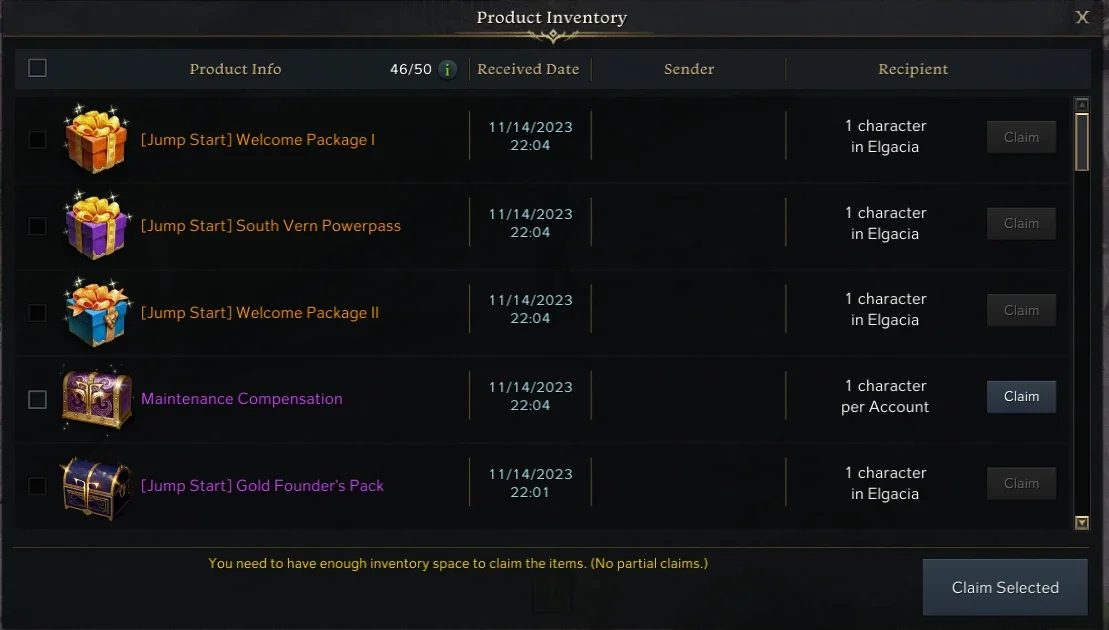Close the Product Inventory window
Screen dimensions: 1109x630
click(1082, 17)
